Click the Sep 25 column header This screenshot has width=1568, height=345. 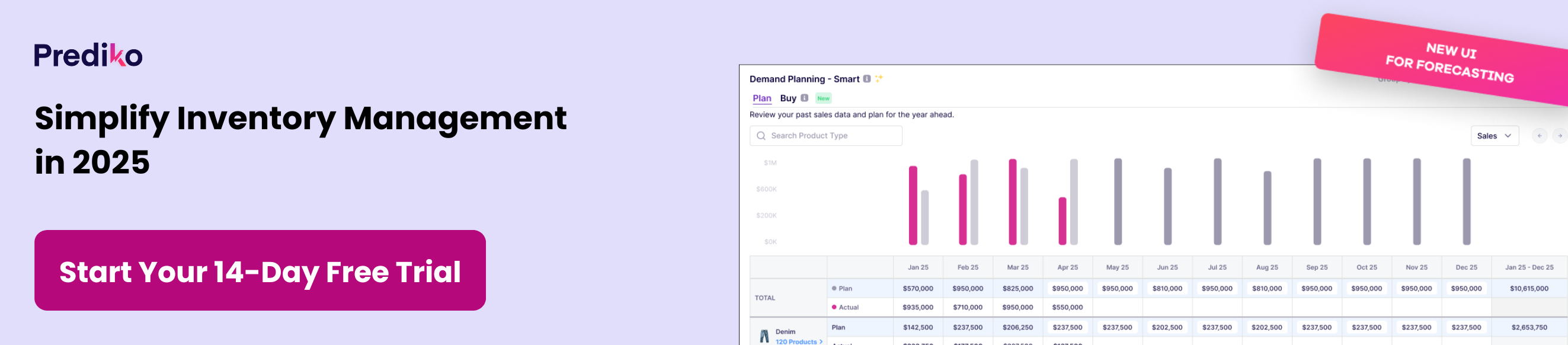pyautogui.click(x=1317, y=267)
